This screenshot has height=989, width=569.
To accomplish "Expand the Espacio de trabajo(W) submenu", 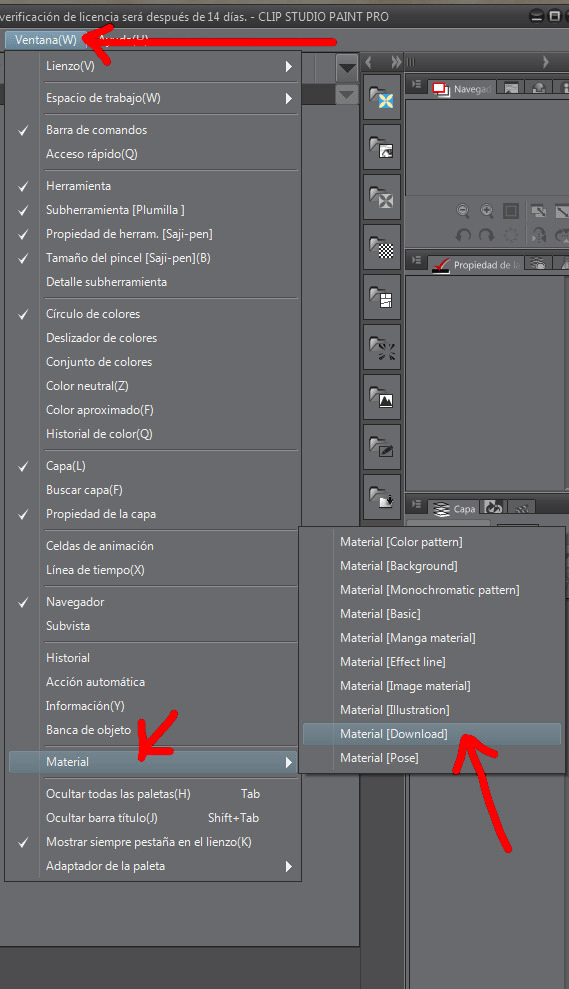I will pyautogui.click(x=153, y=98).
